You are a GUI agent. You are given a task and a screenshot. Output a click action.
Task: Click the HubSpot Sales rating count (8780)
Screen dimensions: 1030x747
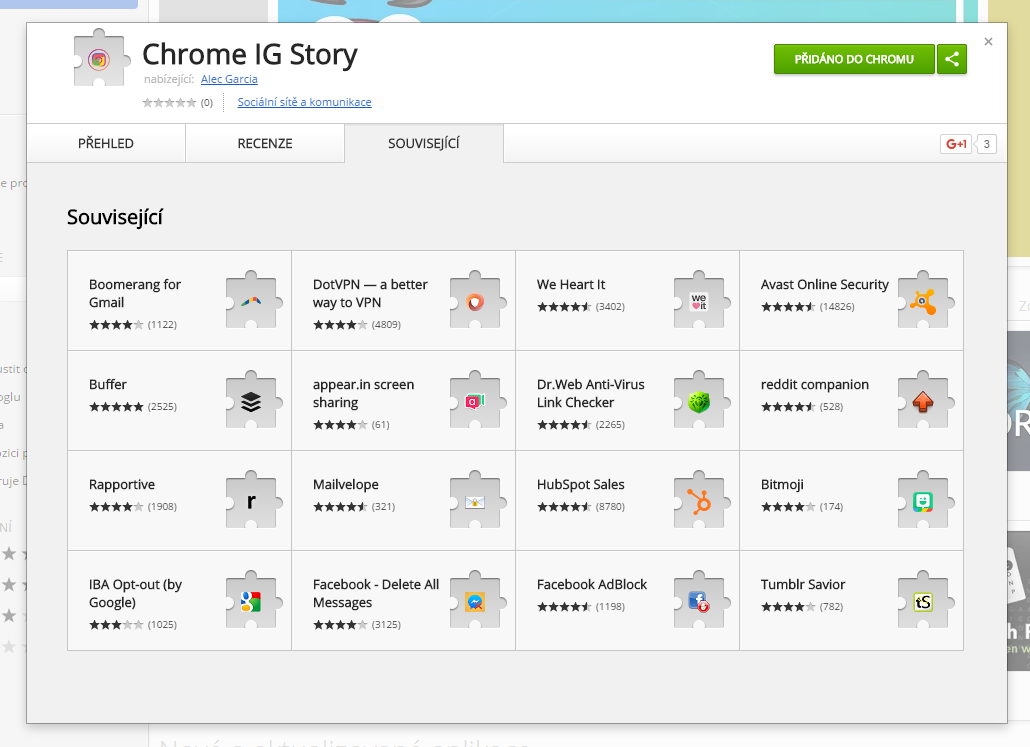610,507
